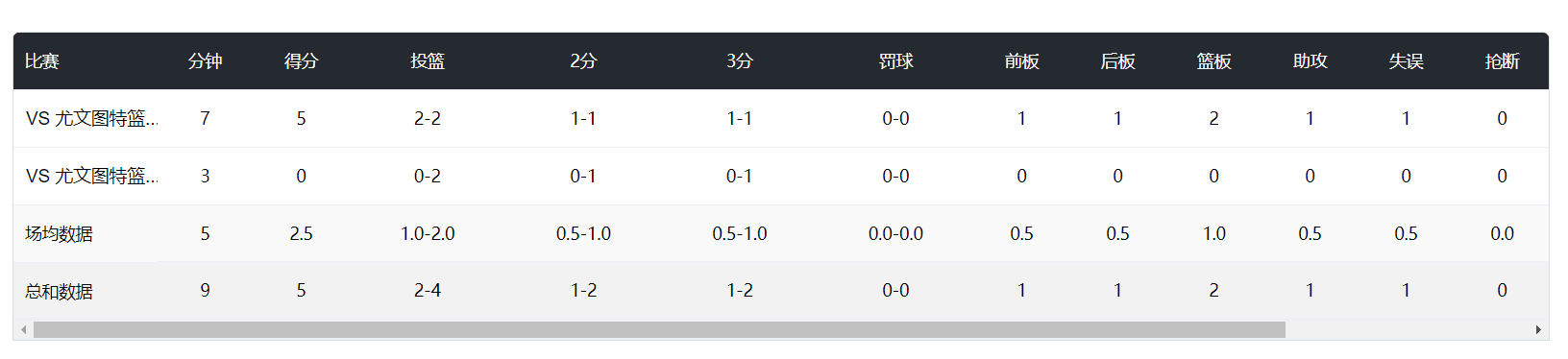Click the 3分 column header
This screenshot has width=1568, height=359.
pyautogui.click(x=740, y=61)
